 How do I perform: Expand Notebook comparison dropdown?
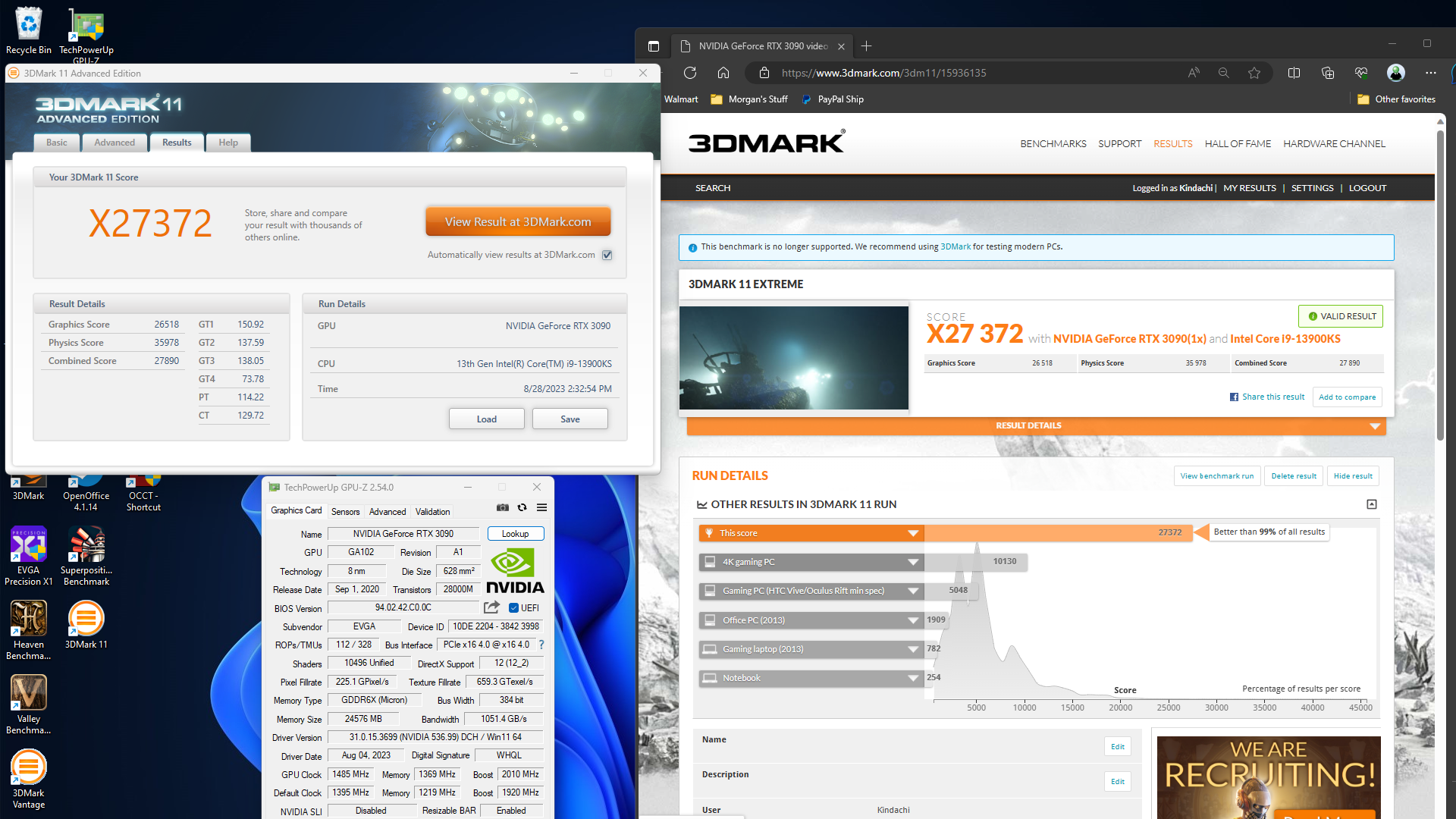coord(811,678)
